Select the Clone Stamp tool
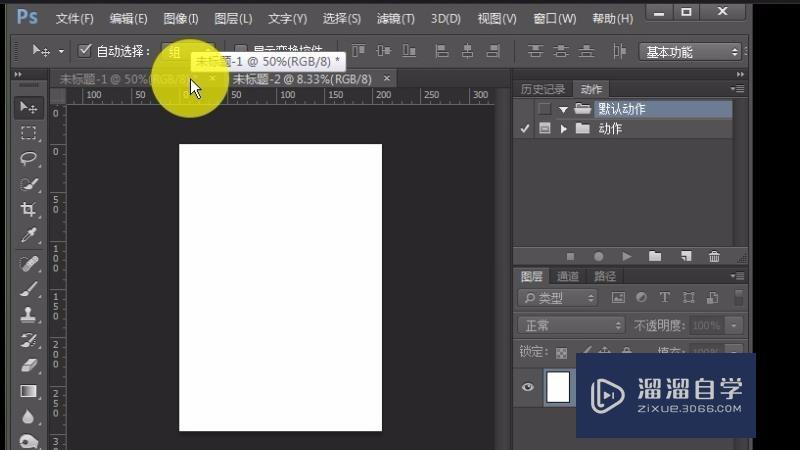Image resolution: width=800 pixels, height=450 pixels. point(29,314)
